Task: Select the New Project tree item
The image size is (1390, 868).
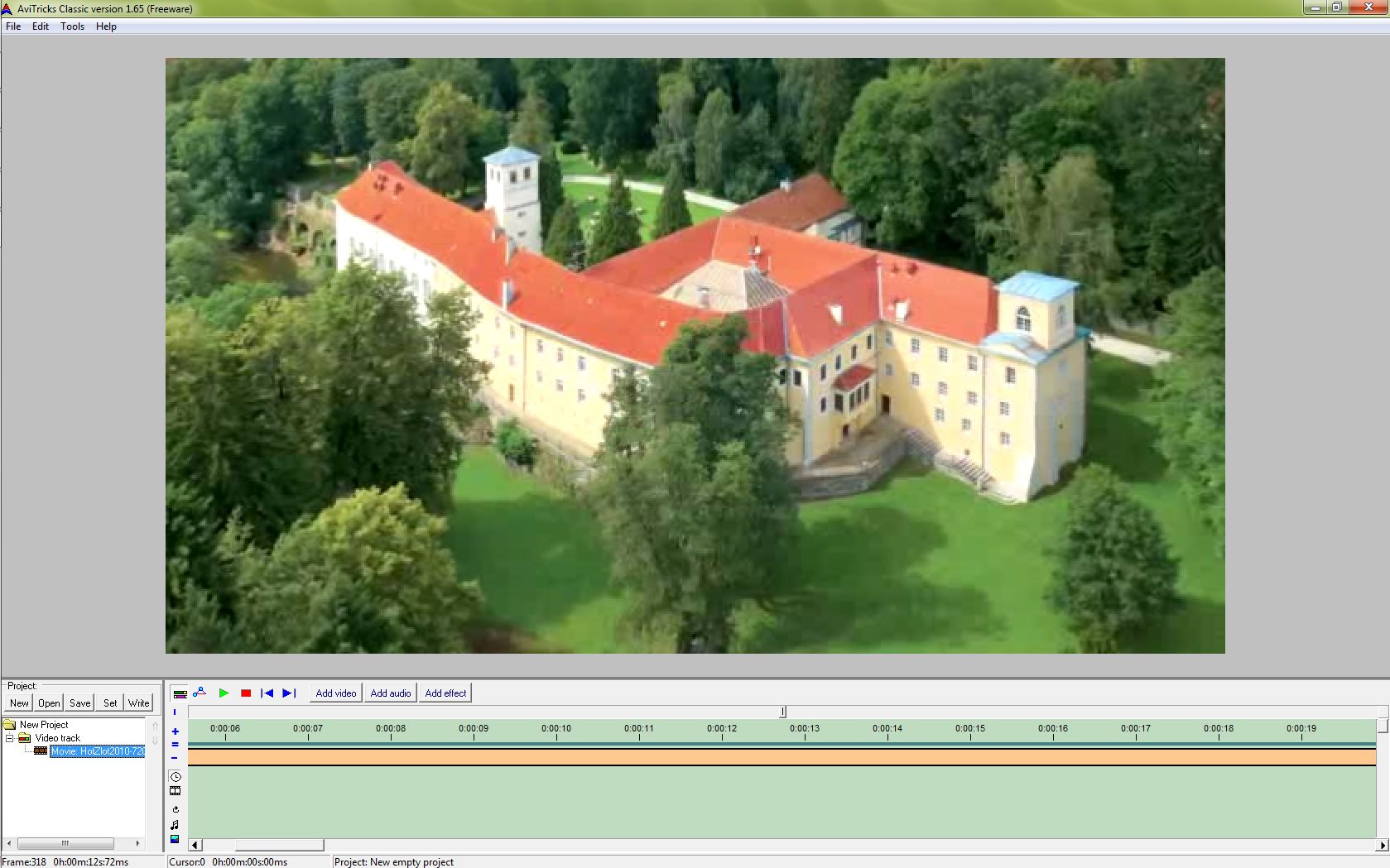Action: [x=44, y=725]
